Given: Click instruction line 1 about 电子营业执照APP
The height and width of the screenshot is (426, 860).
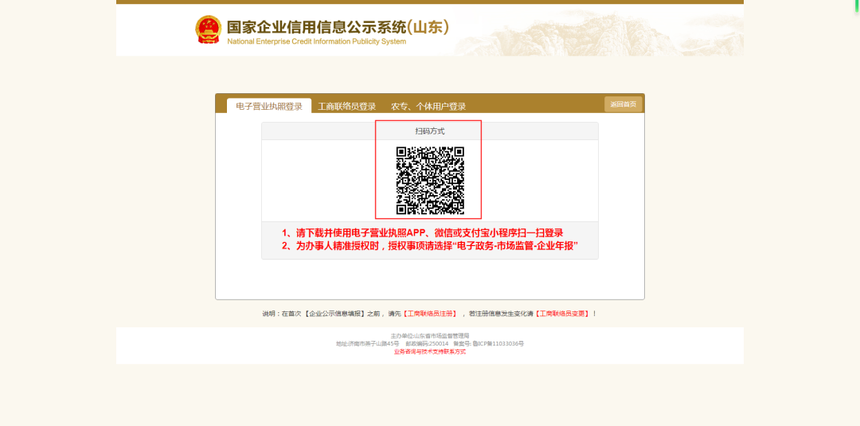Looking at the screenshot, I should click(x=423, y=233).
